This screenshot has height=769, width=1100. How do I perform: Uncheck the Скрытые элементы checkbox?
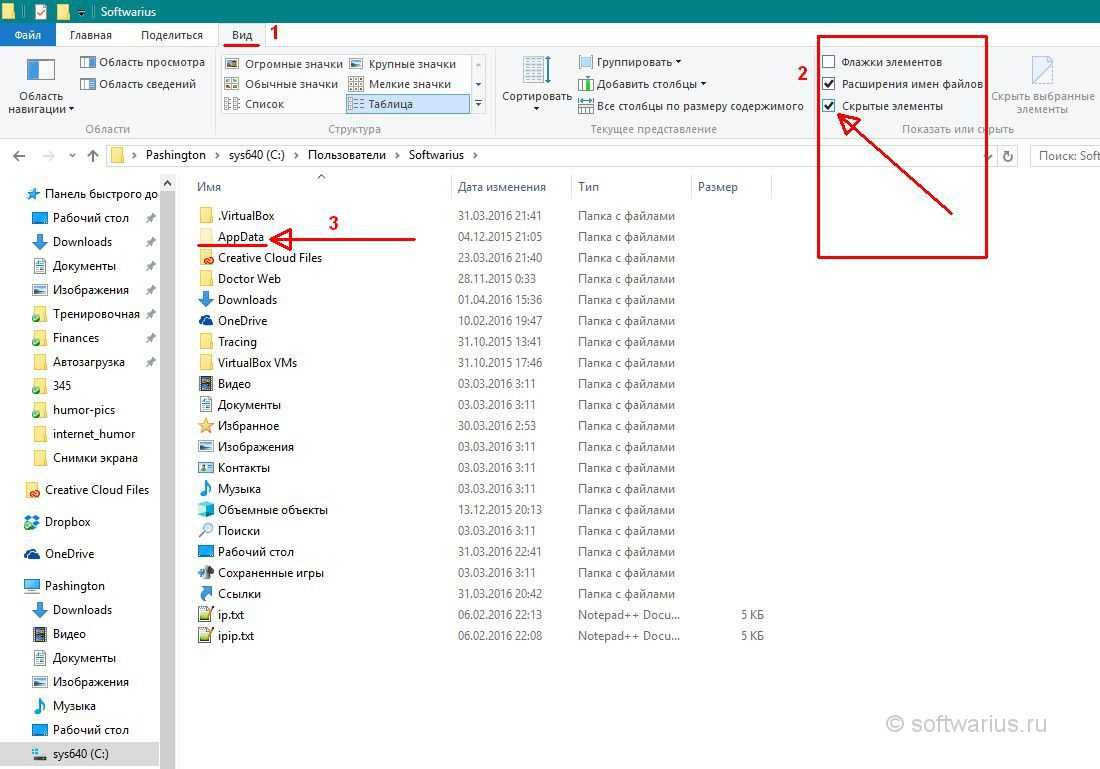click(x=828, y=106)
